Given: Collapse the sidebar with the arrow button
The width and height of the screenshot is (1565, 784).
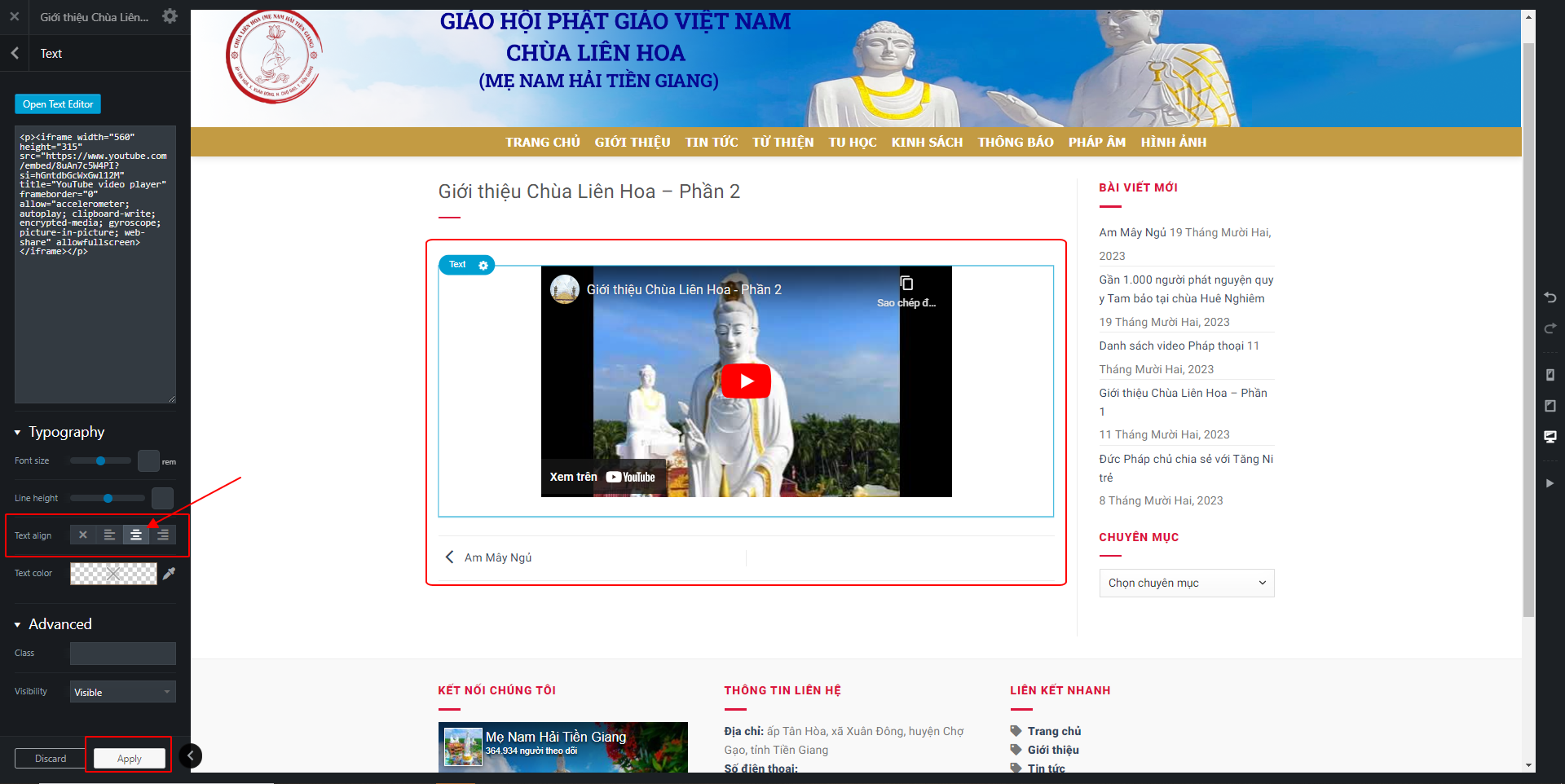Looking at the screenshot, I should (x=190, y=755).
